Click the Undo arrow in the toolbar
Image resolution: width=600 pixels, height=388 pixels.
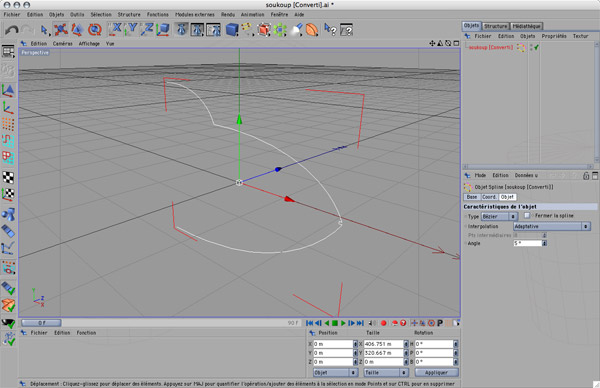coord(12,29)
